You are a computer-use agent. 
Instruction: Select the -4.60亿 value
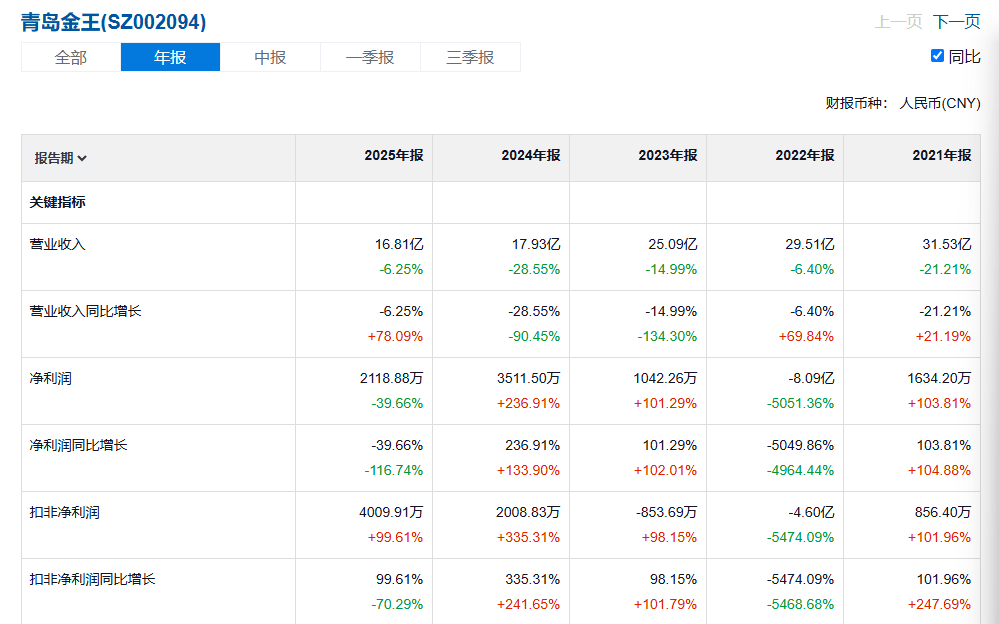click(x=811, y=512)
